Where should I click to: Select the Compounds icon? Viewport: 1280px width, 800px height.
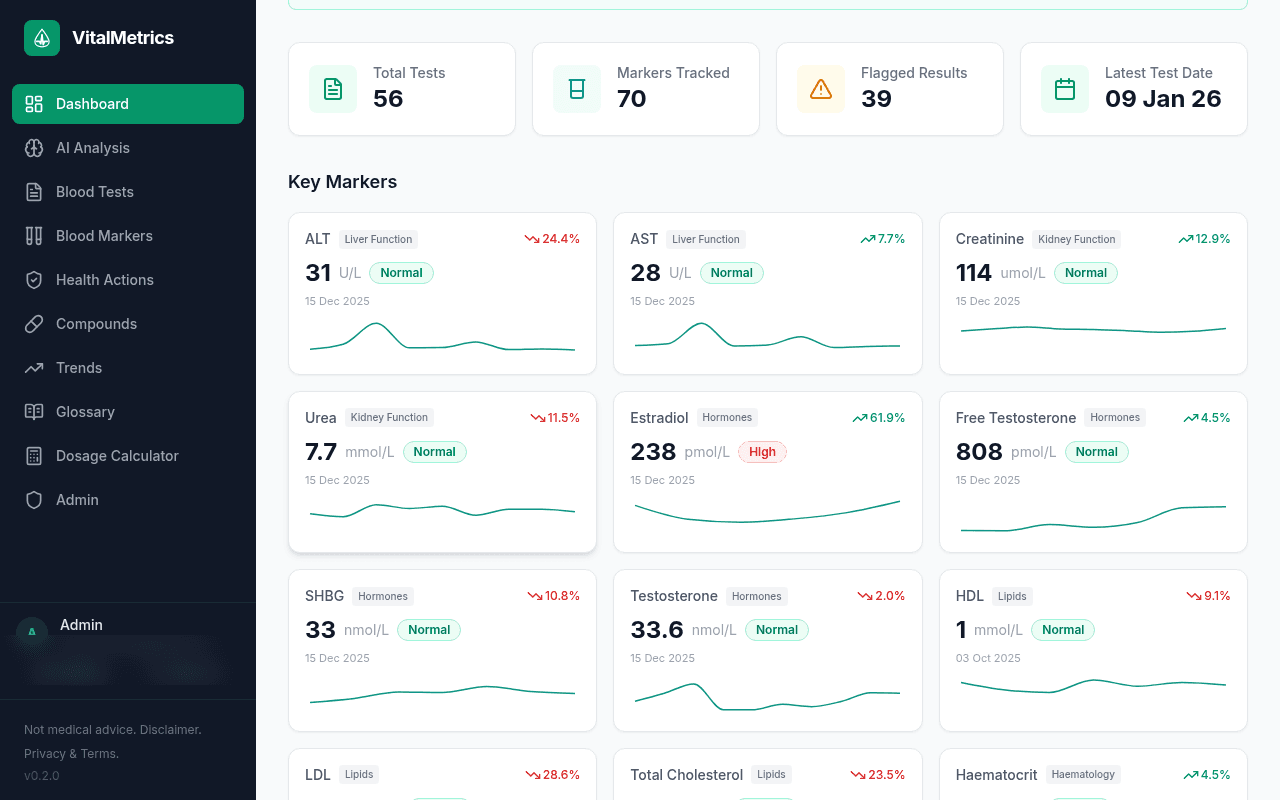(x=33, y=324)
